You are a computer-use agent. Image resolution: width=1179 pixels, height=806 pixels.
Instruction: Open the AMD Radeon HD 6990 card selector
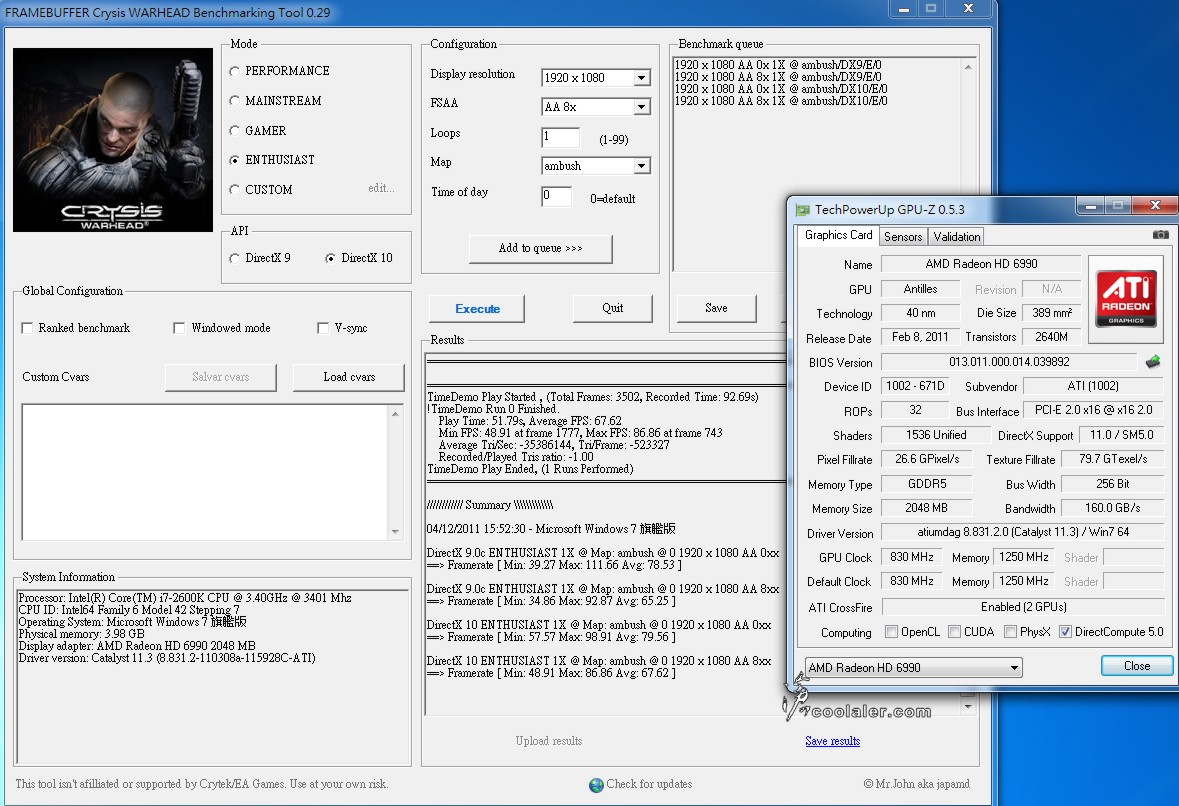[914, 668]
